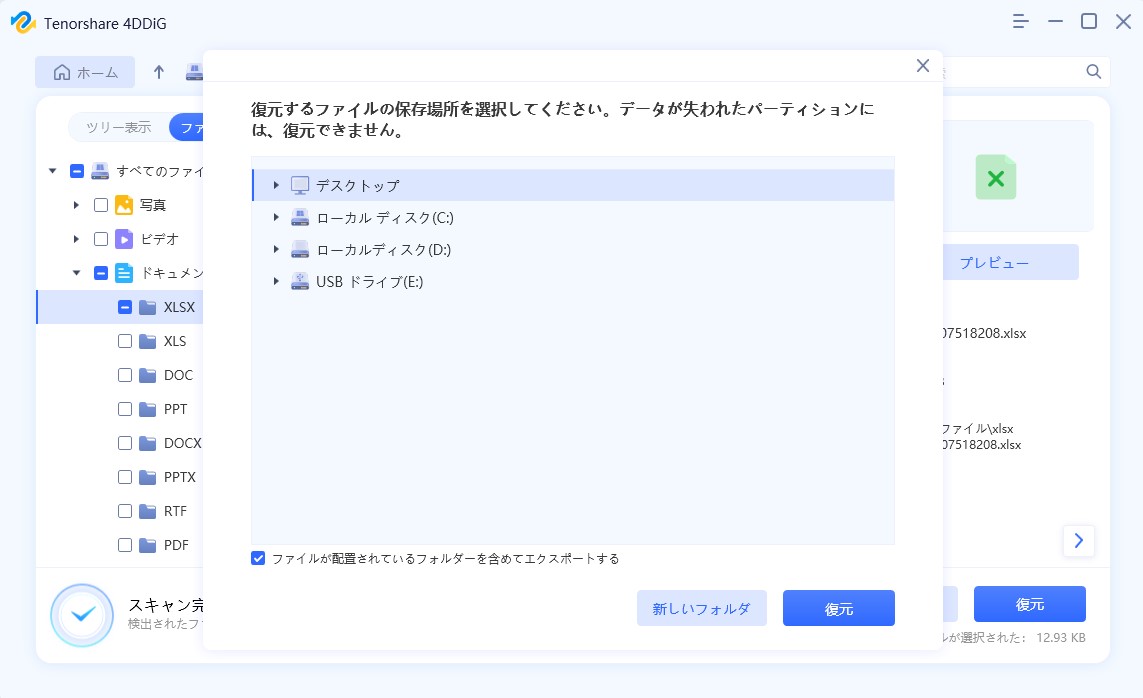Click the ドキュメント document category icon

124,273
